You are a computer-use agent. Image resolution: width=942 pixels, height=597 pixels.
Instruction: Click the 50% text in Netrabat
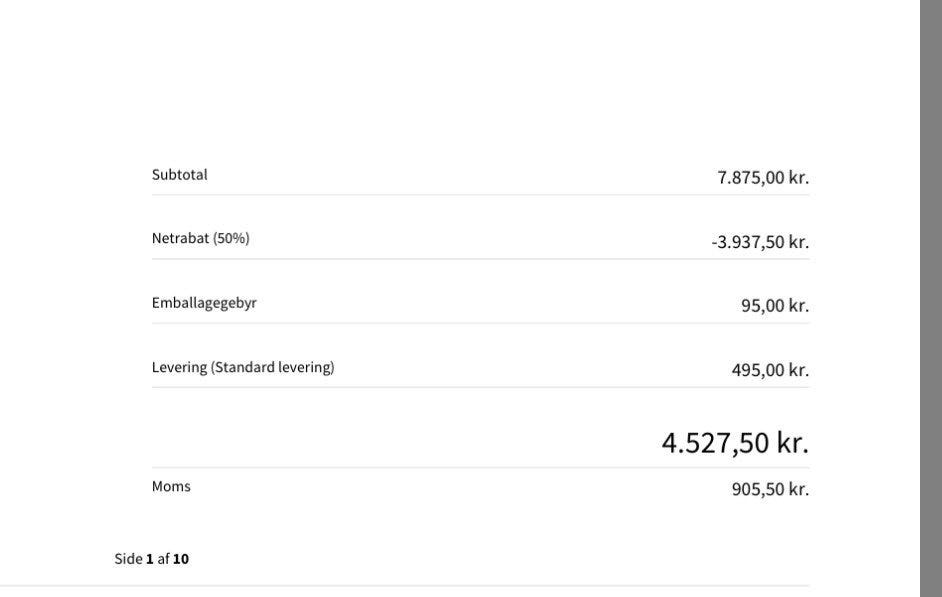tap(232, 239)
